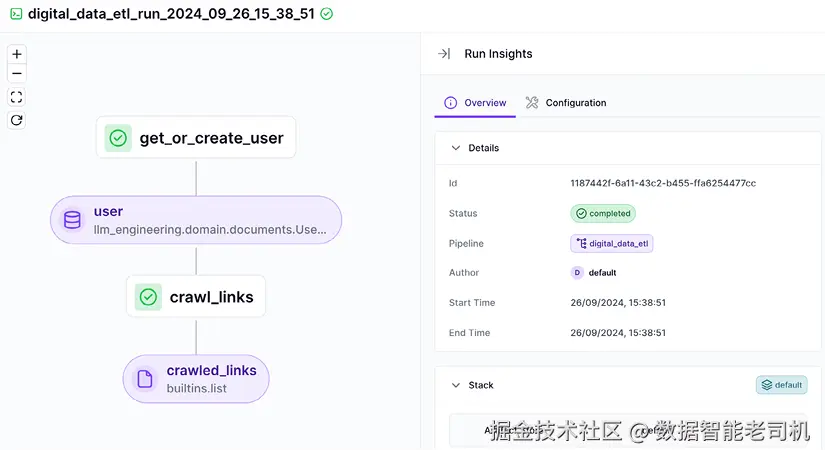Click the Pipeline label
Viewport: 825px width, 458px height.
466,243
